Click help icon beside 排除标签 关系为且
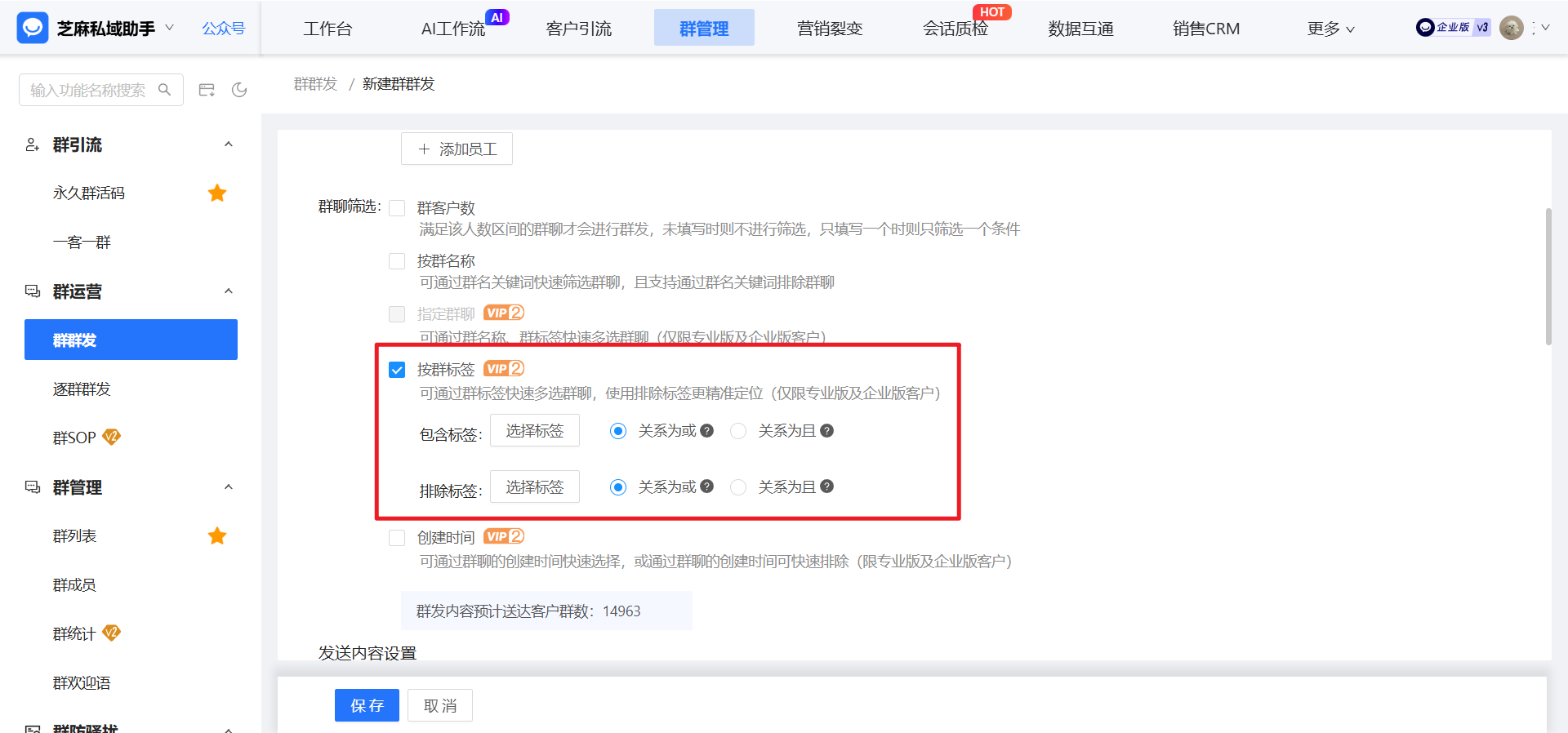This screenshot has width=1568, height=733. [826, 486]
